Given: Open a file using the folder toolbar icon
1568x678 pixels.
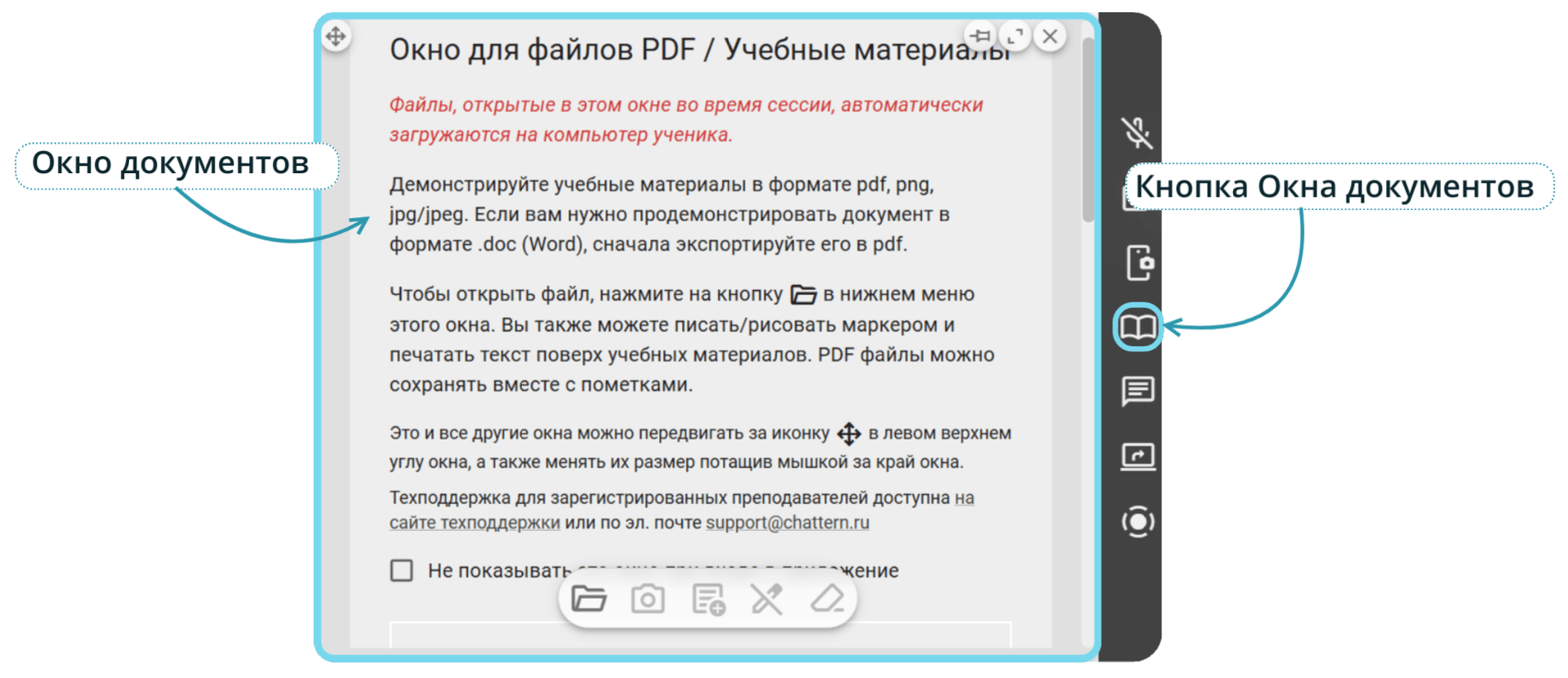Looking at the screenshot, I should click(x=588, y=599).
